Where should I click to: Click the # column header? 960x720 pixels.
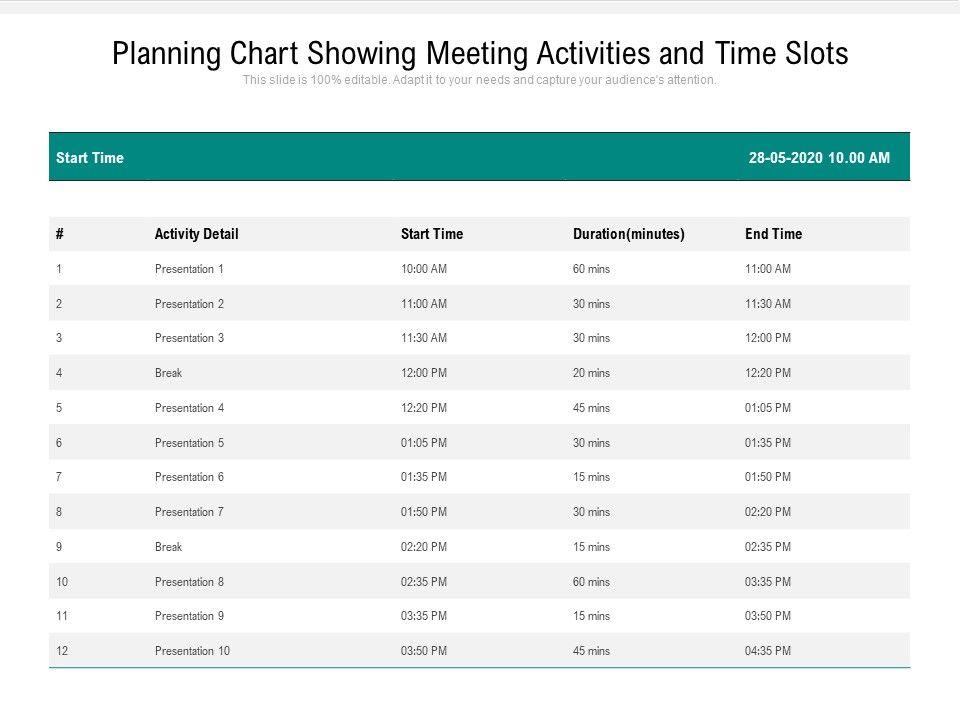click(60, 234)
